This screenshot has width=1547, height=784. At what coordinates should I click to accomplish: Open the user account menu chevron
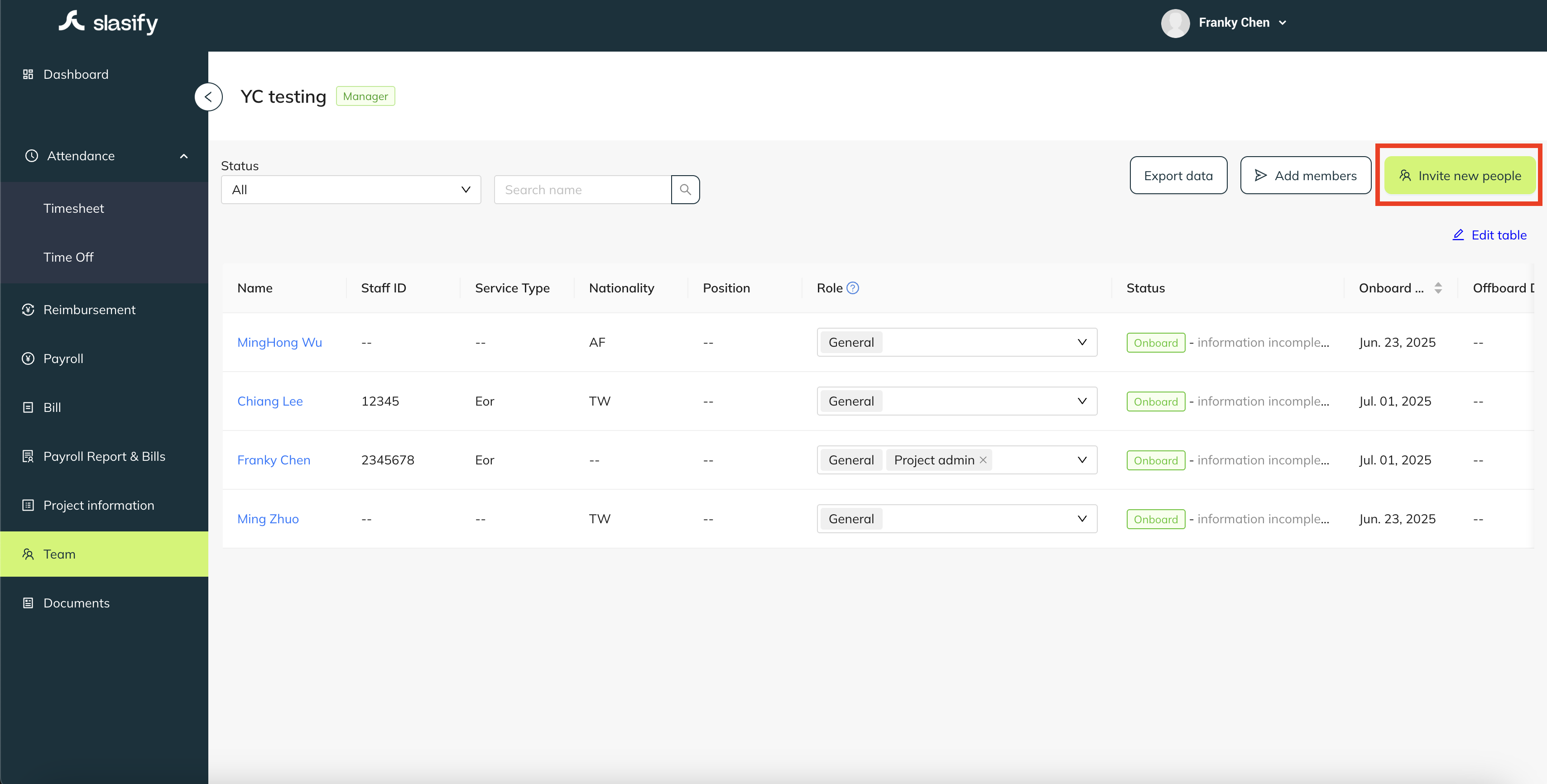(x=1283, y=23)
